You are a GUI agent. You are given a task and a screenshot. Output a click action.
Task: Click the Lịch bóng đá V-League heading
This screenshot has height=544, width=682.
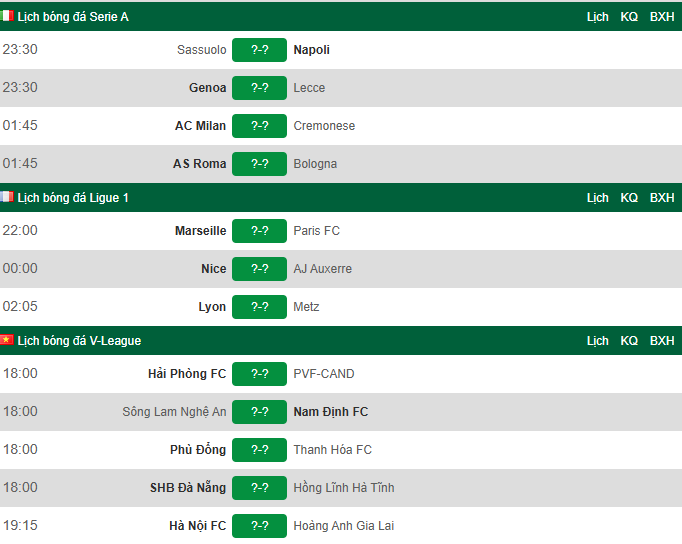79,340
